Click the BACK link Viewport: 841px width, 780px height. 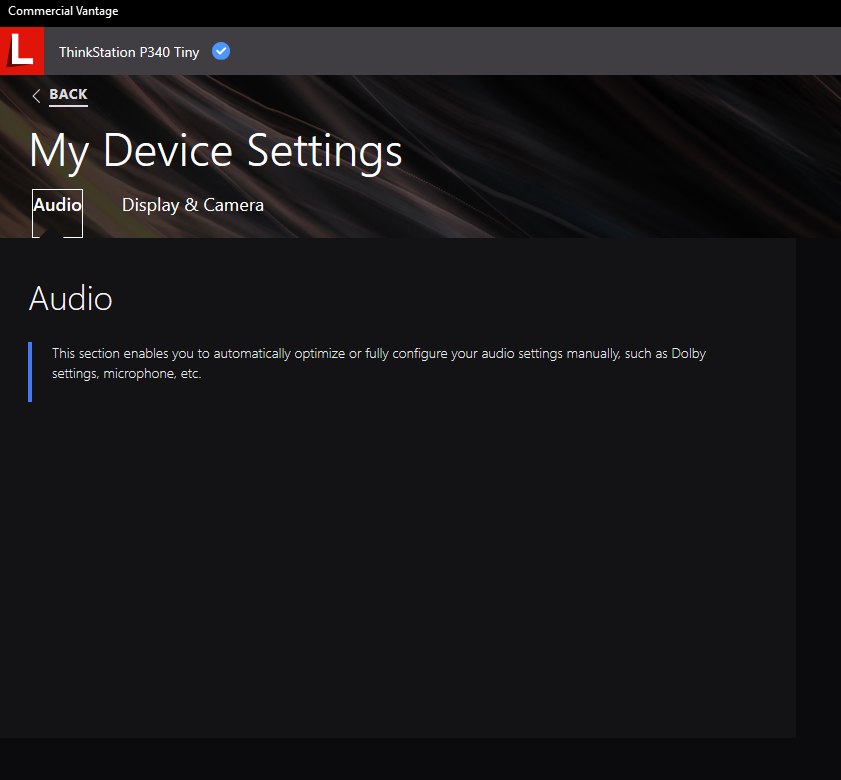point(68,94)
